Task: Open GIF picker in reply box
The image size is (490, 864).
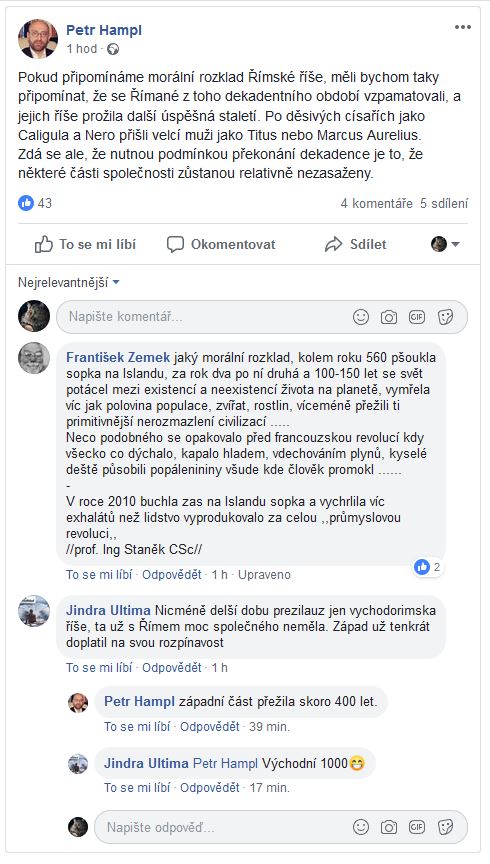Action: point(417,827)
